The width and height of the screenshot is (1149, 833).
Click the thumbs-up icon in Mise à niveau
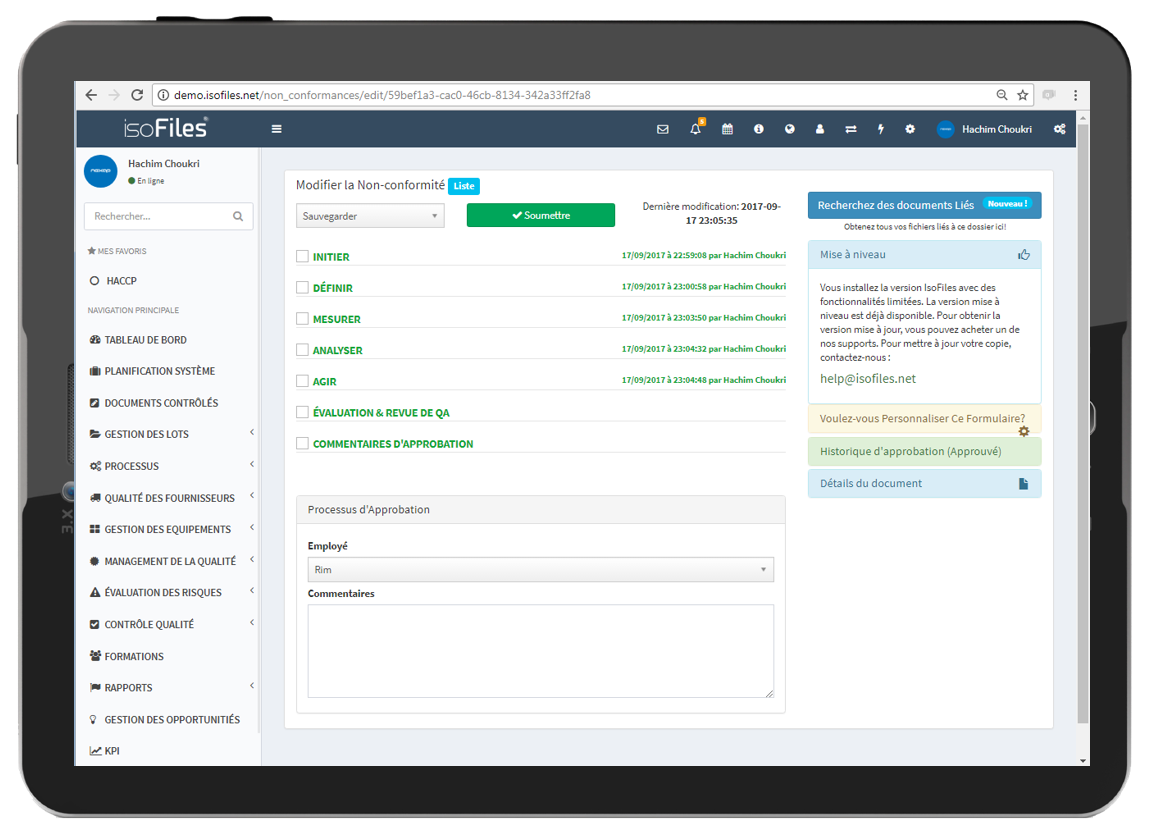(x=1024, y=254)
